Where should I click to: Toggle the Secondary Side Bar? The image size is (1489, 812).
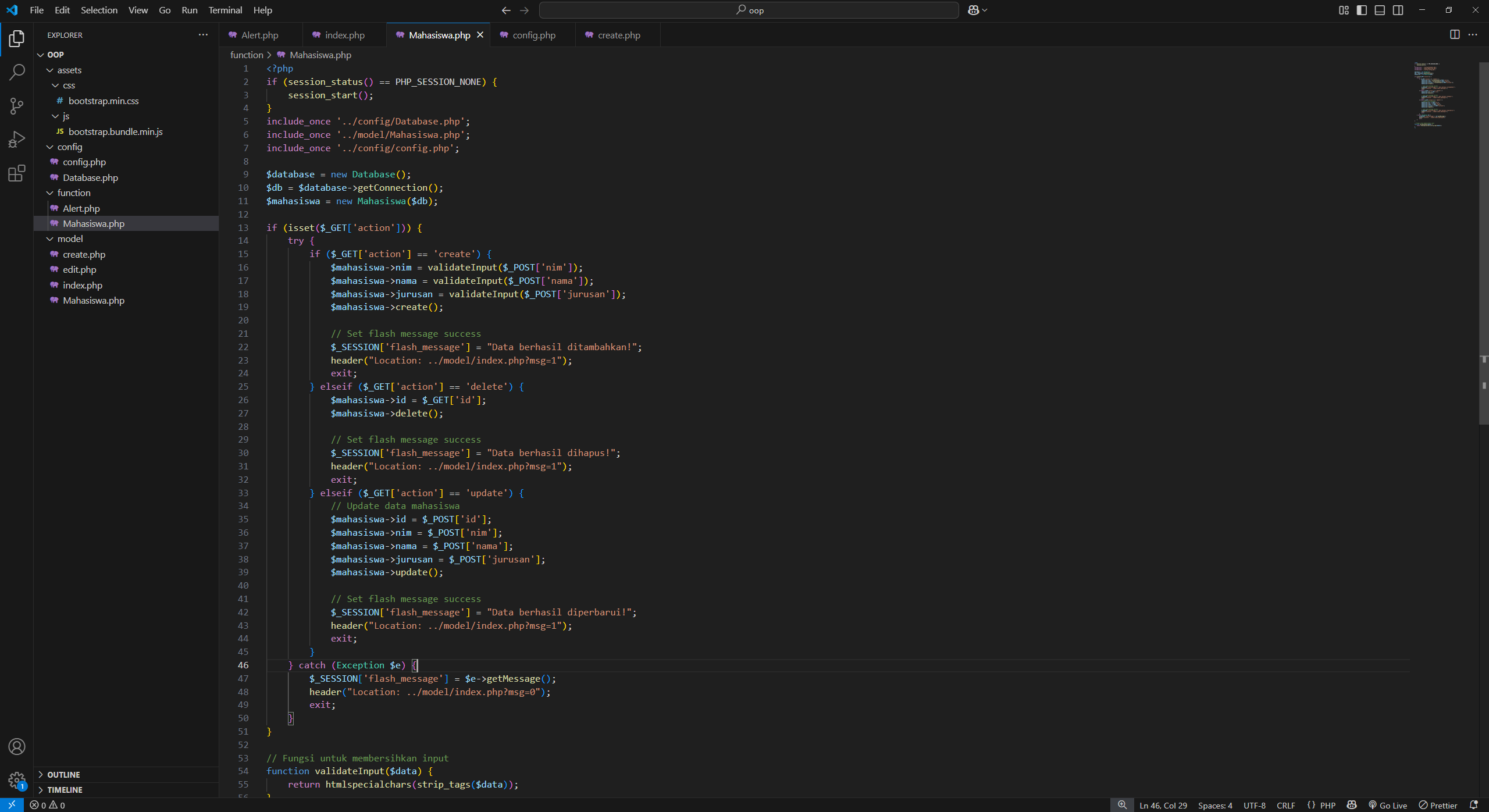coord(1397,10)
